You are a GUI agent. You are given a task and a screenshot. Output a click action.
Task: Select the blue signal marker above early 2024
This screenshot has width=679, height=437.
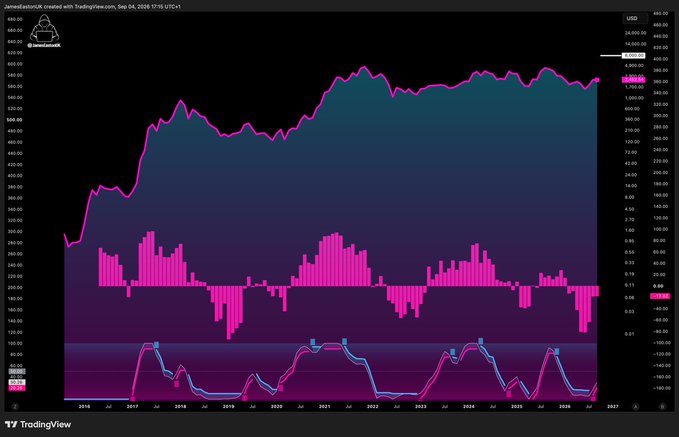480,341
